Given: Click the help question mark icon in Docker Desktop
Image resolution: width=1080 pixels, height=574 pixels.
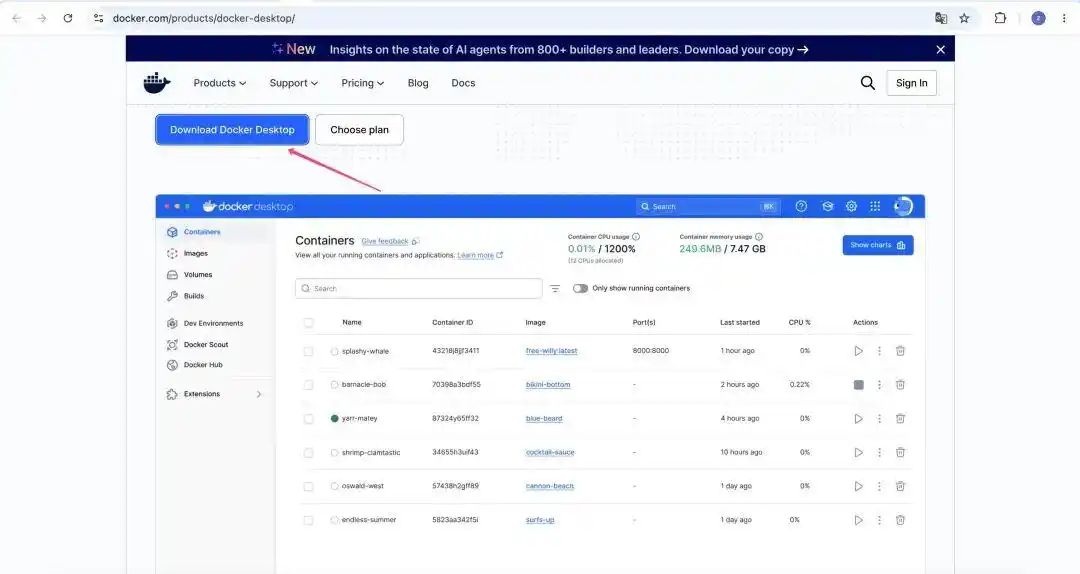Looking at the screenshot, I should (801, 206).
